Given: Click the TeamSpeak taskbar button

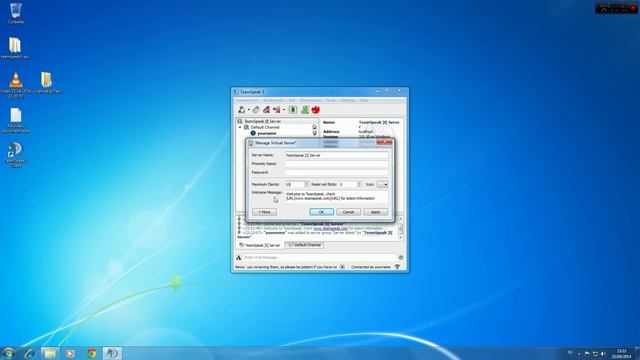Looking at the screenshot, I should tap(112, 353).
